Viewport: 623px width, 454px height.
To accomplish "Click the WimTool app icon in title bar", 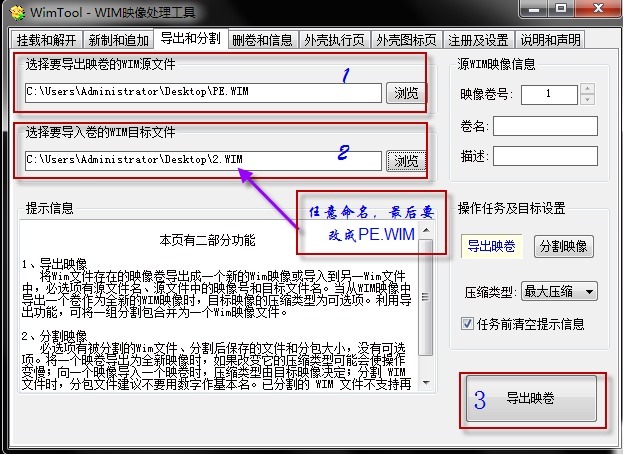I will pos(17,13).
